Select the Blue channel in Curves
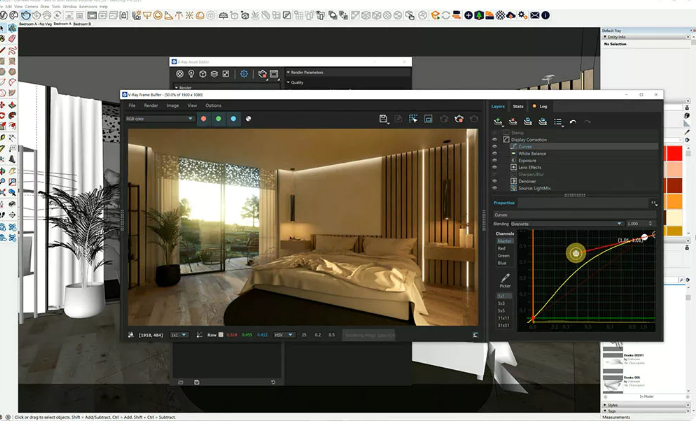 [502, 263]
